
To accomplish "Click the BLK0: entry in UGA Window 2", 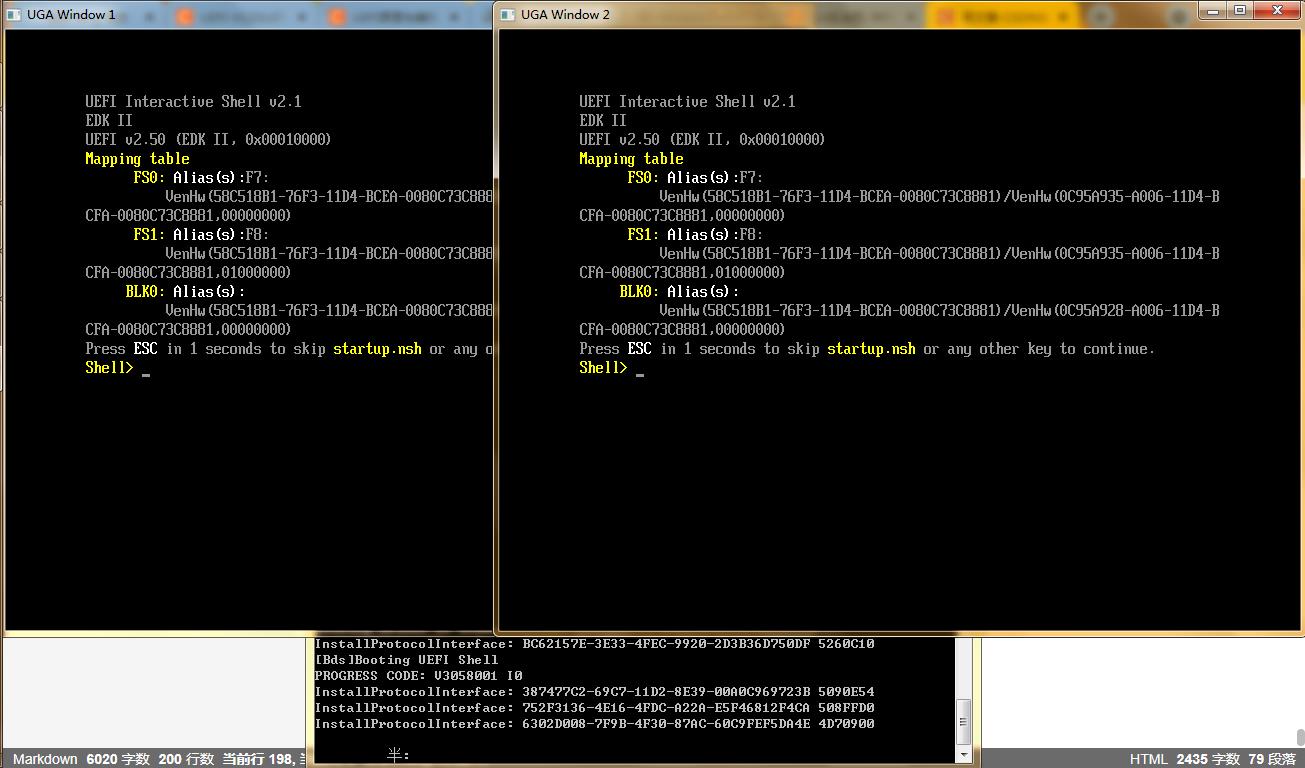I will (x=639, y=292).
